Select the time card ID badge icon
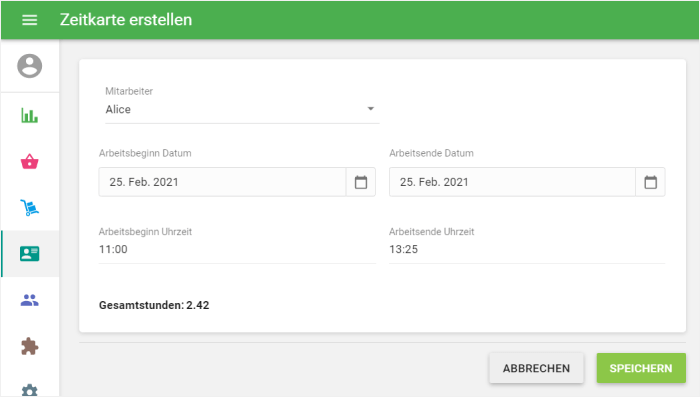Image resolution: width=700 pixels, height=397 pixels. (x=29, y=254)
